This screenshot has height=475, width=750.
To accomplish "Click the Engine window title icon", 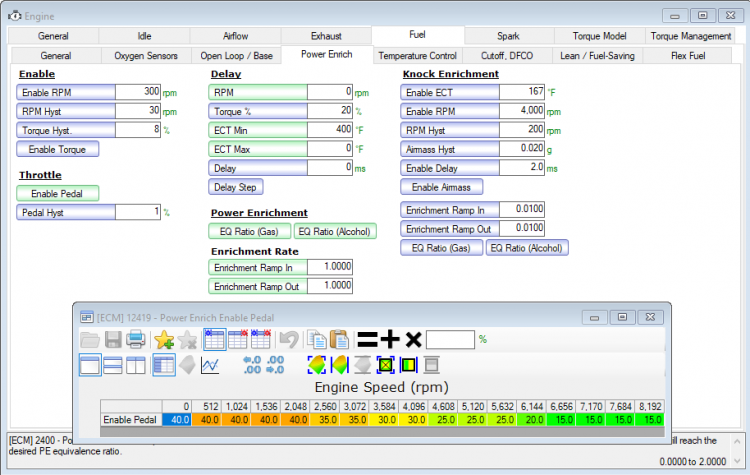I will click(x=15, y=16).
